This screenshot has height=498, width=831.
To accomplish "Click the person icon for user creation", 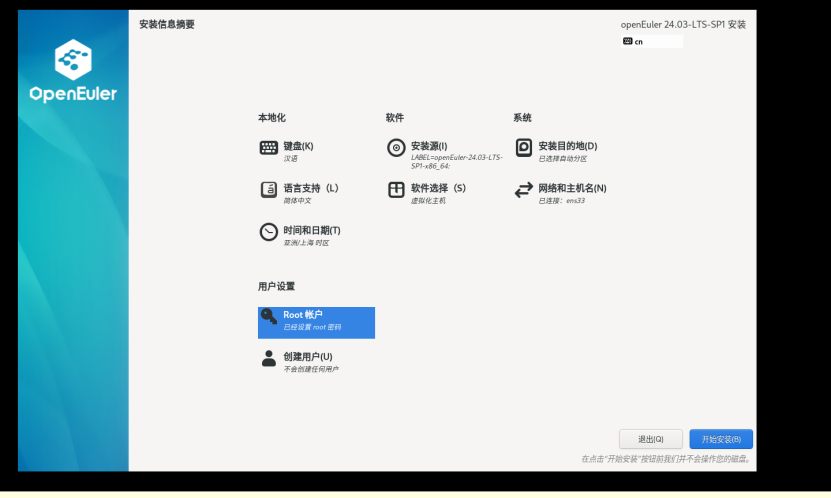I will (x=269, y=359).
